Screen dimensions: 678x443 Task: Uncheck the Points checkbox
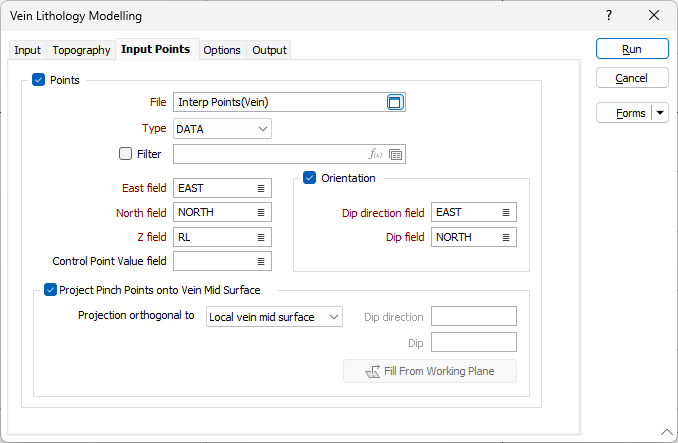[x=38, y=80]
